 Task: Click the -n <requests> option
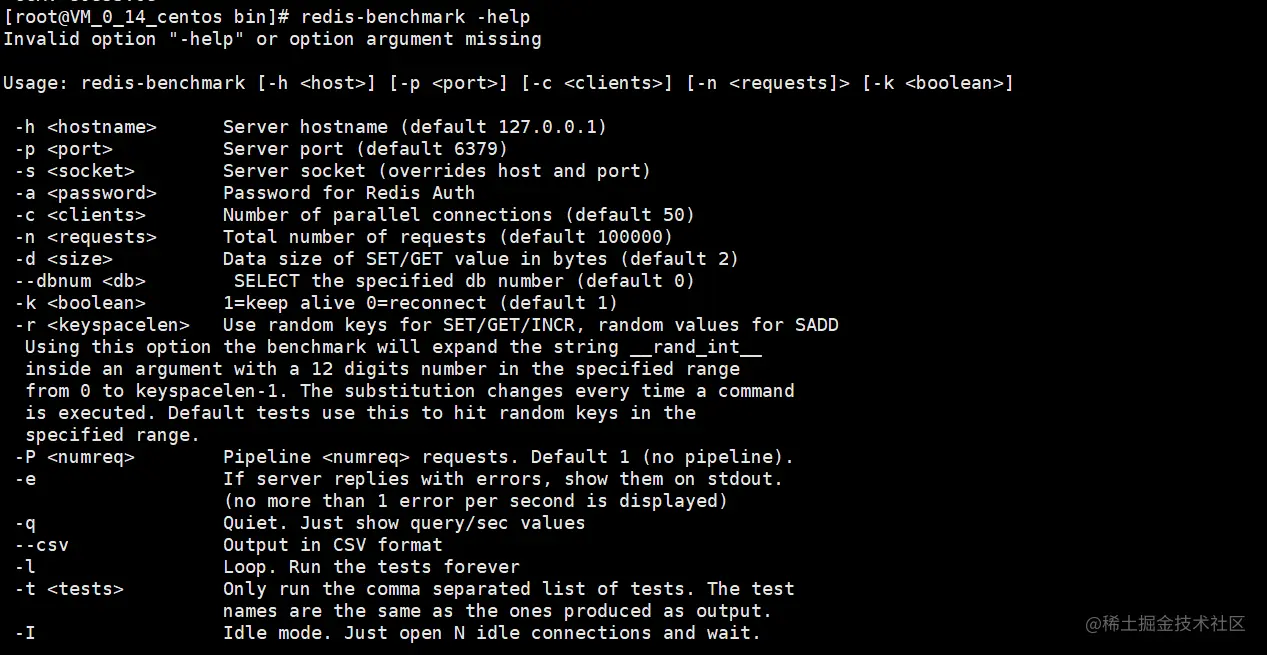click(86, 237)
